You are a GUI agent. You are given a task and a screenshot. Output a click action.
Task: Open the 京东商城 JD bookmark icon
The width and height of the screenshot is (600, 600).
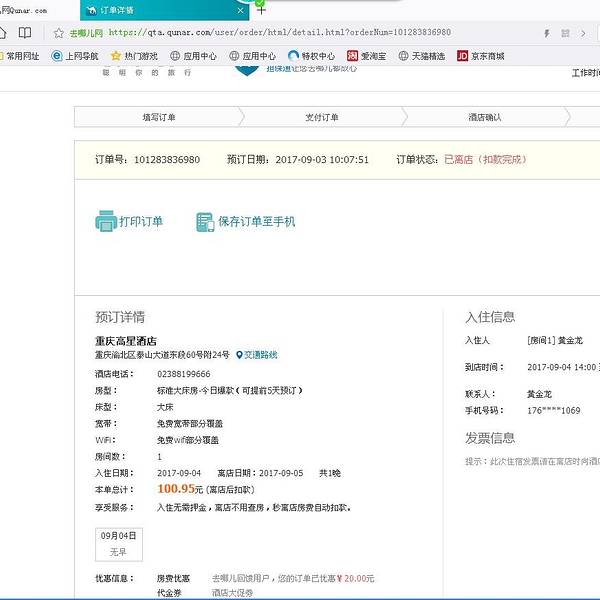pyautogui.click(x=462, y=56)
